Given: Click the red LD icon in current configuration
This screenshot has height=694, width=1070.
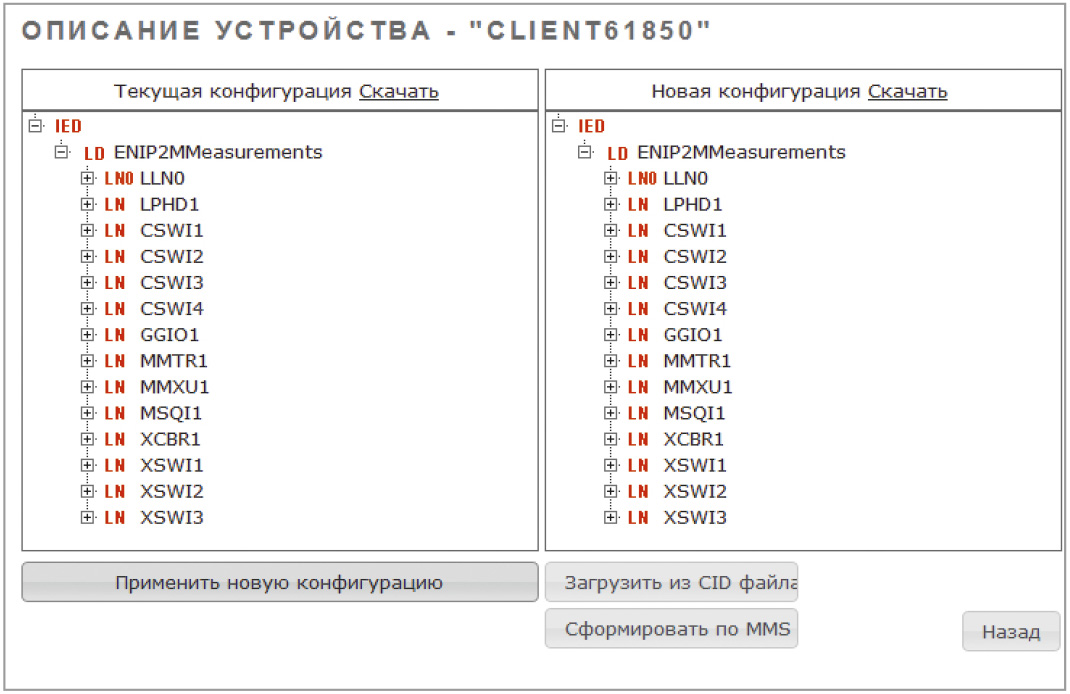Looking at the screenshot, I should pos(94,153).
